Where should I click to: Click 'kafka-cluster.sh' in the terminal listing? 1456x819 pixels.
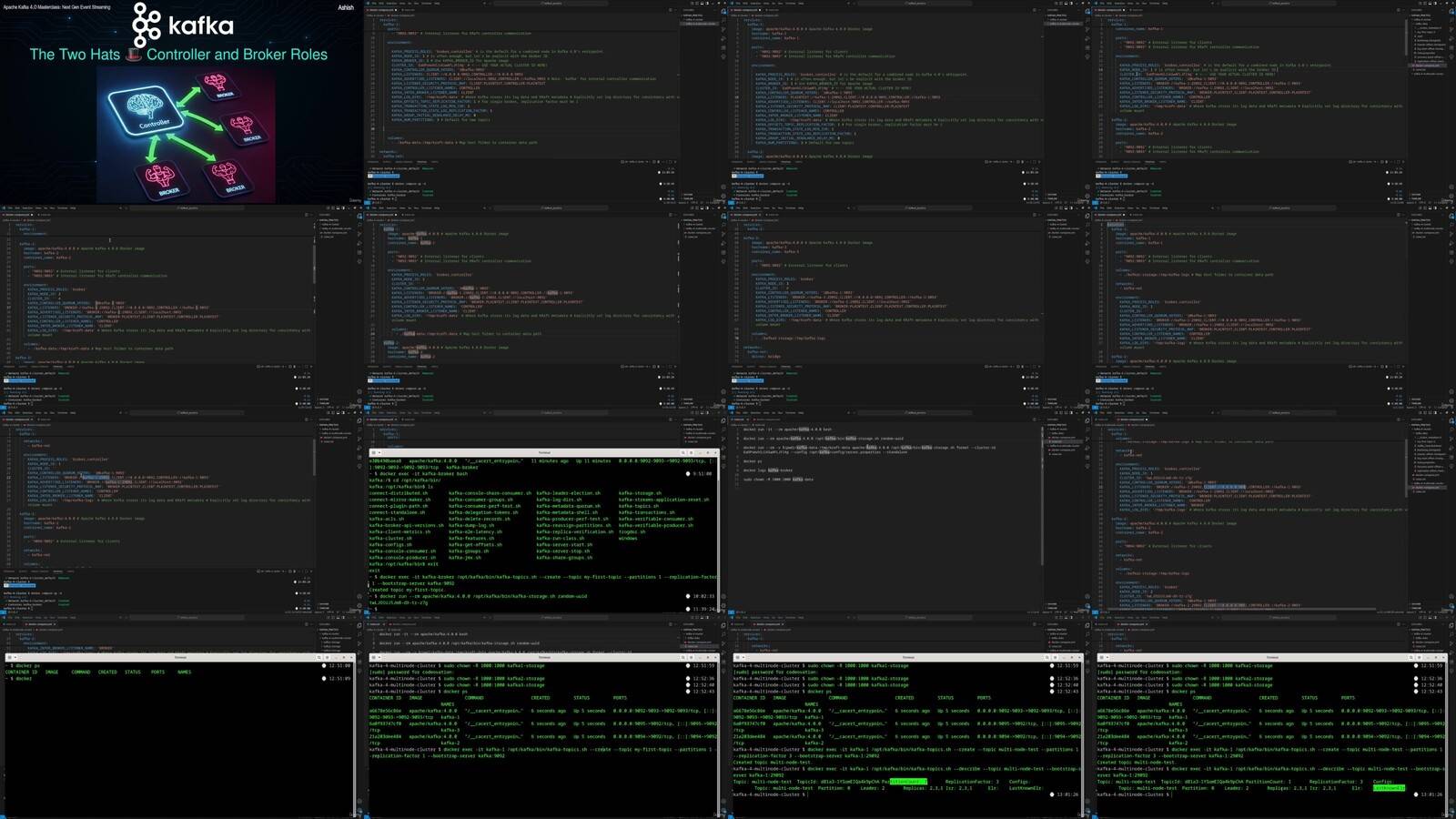pyautogui.click(x=390, y=538)
